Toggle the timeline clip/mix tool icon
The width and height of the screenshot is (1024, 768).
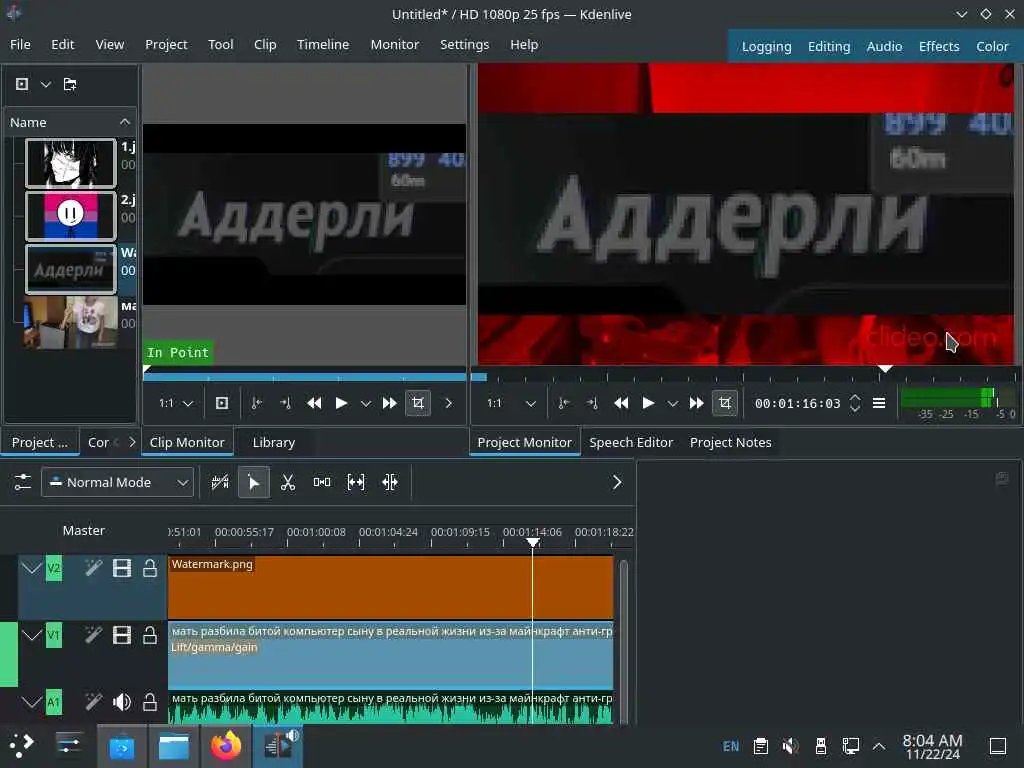[x=220, y=483]
